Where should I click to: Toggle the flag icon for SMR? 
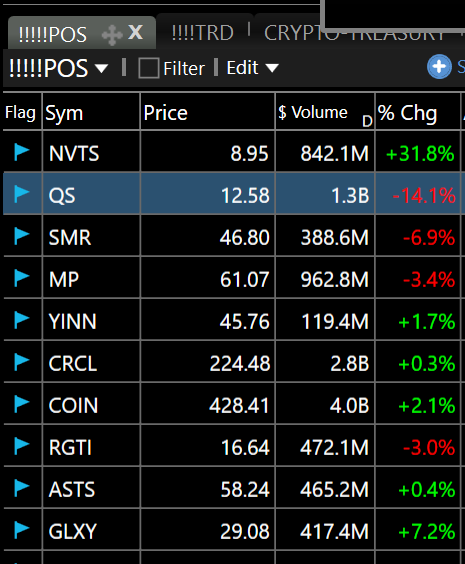click(x=22, y=236)
